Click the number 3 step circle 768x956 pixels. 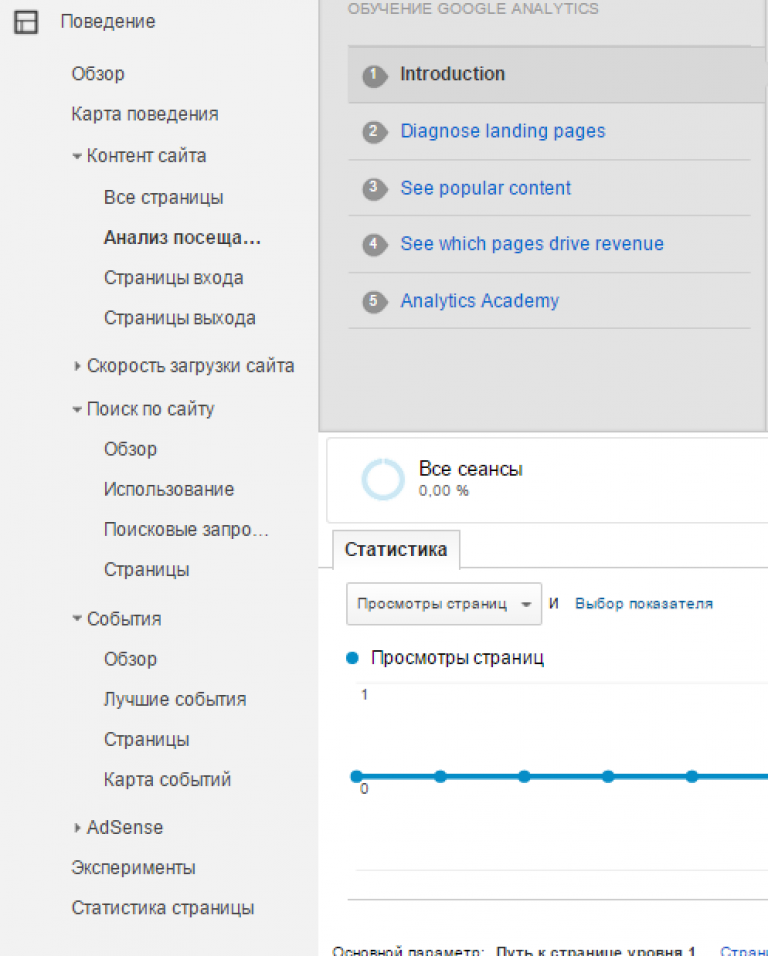click(375, 189)
